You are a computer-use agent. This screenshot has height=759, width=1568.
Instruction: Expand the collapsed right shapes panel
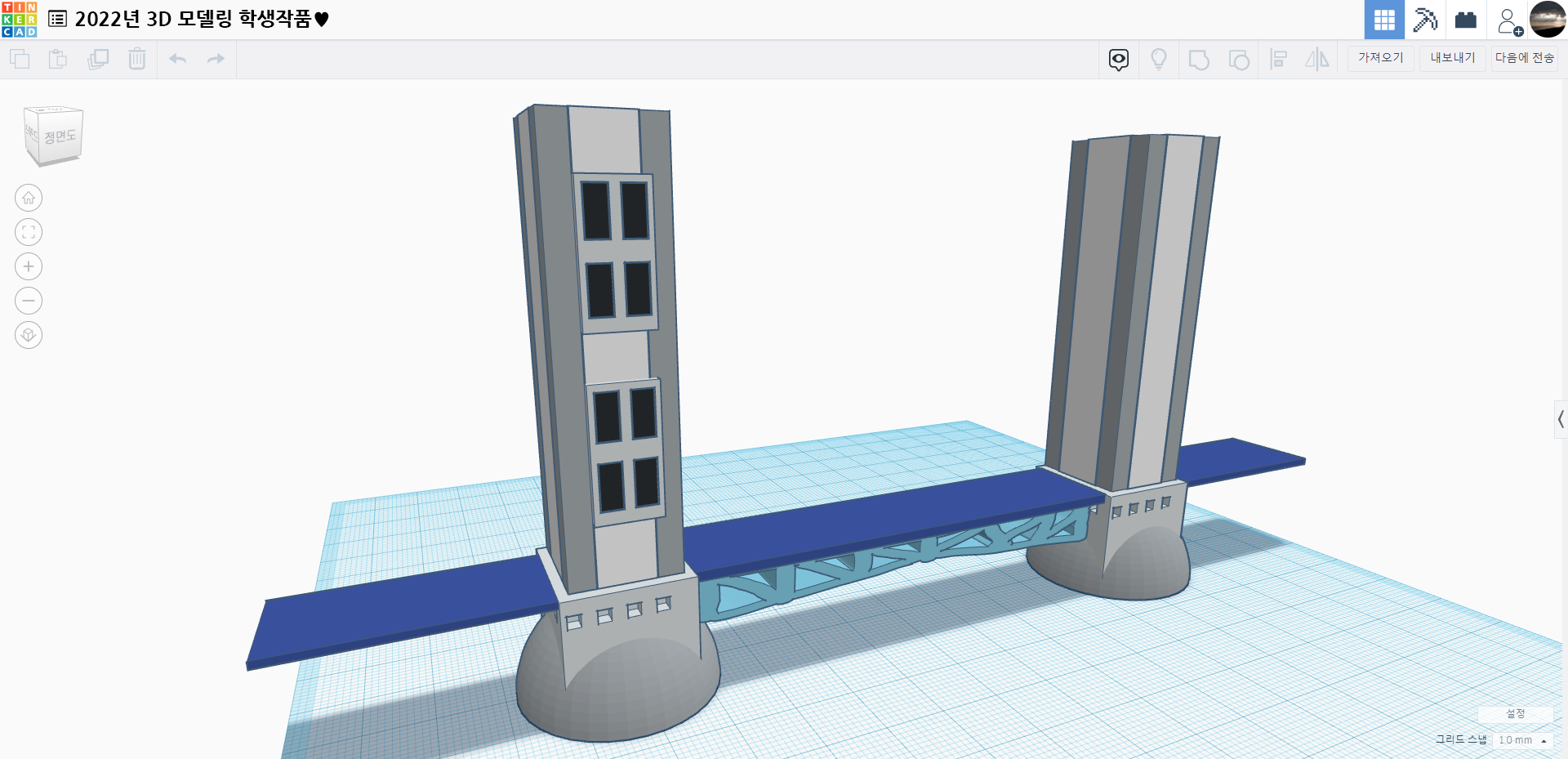tap(1561, 420)
